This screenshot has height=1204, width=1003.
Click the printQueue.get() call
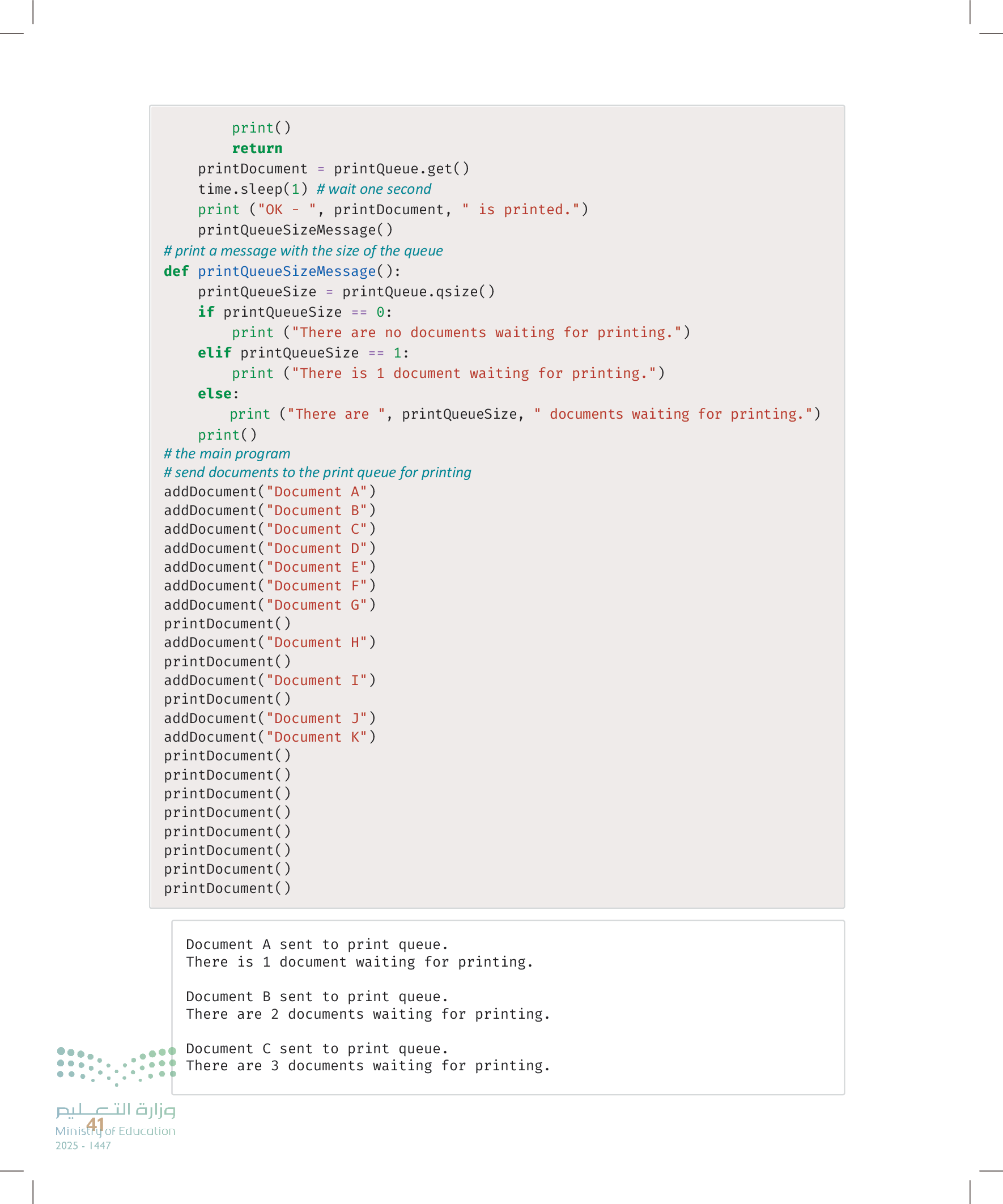[401, 169]
